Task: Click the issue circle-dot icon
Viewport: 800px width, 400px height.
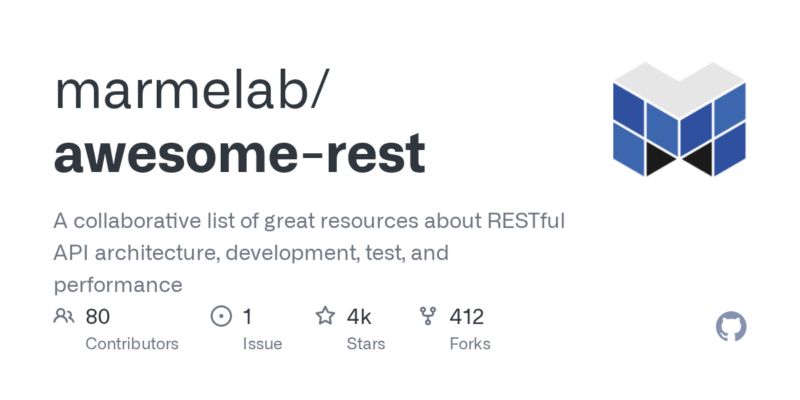Action: [x=221, y=317]
